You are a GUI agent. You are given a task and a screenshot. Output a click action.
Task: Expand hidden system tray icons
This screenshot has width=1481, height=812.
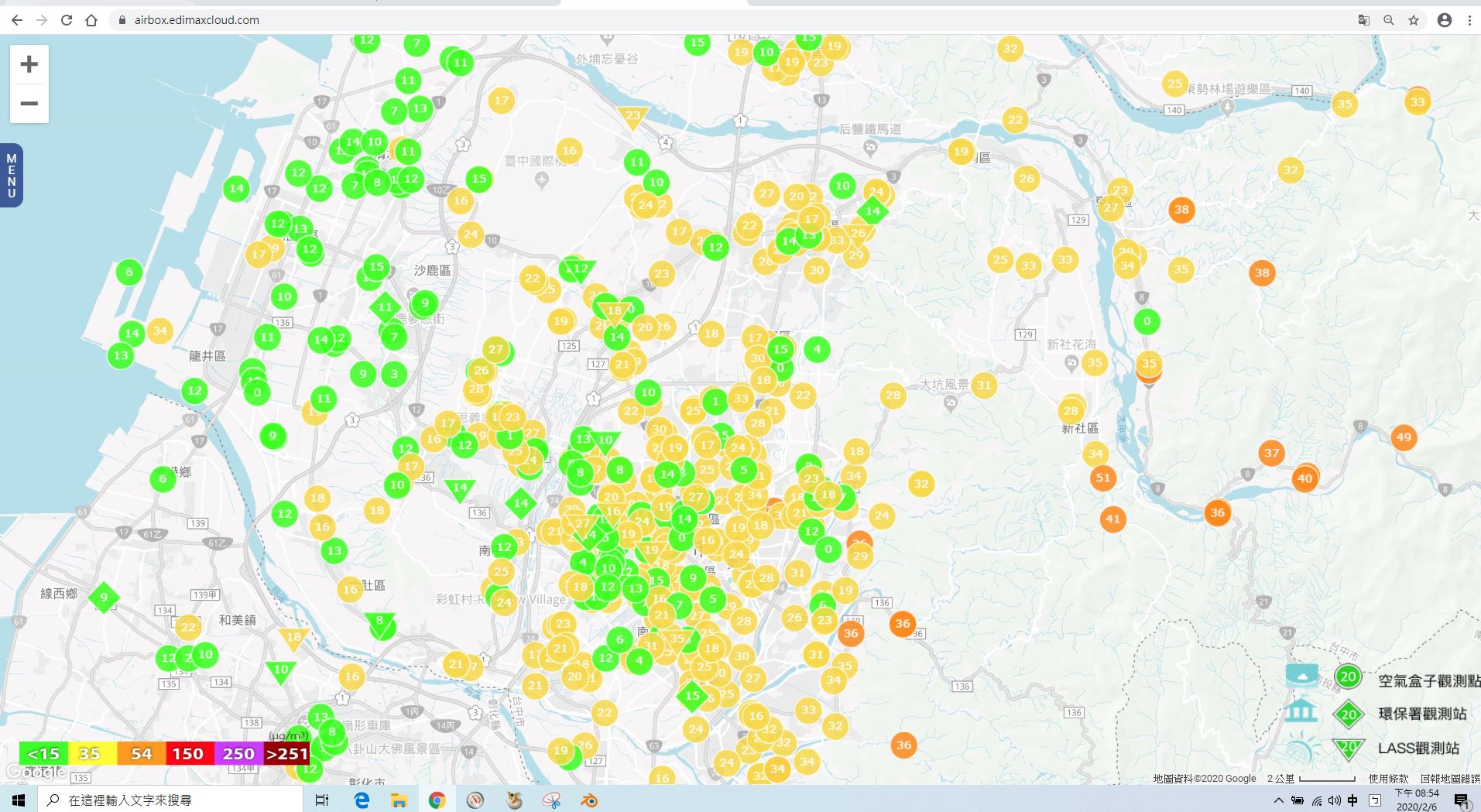point(1278,800)
